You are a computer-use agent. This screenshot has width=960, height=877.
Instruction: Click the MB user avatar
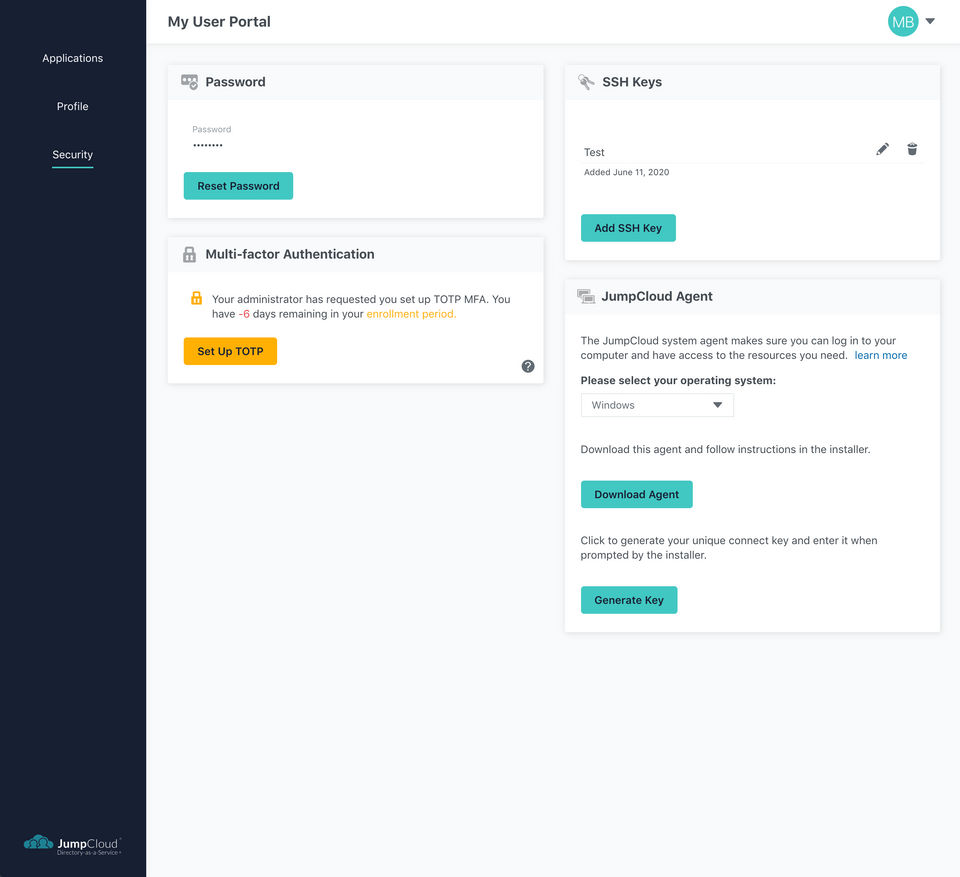tap(902, 21)
